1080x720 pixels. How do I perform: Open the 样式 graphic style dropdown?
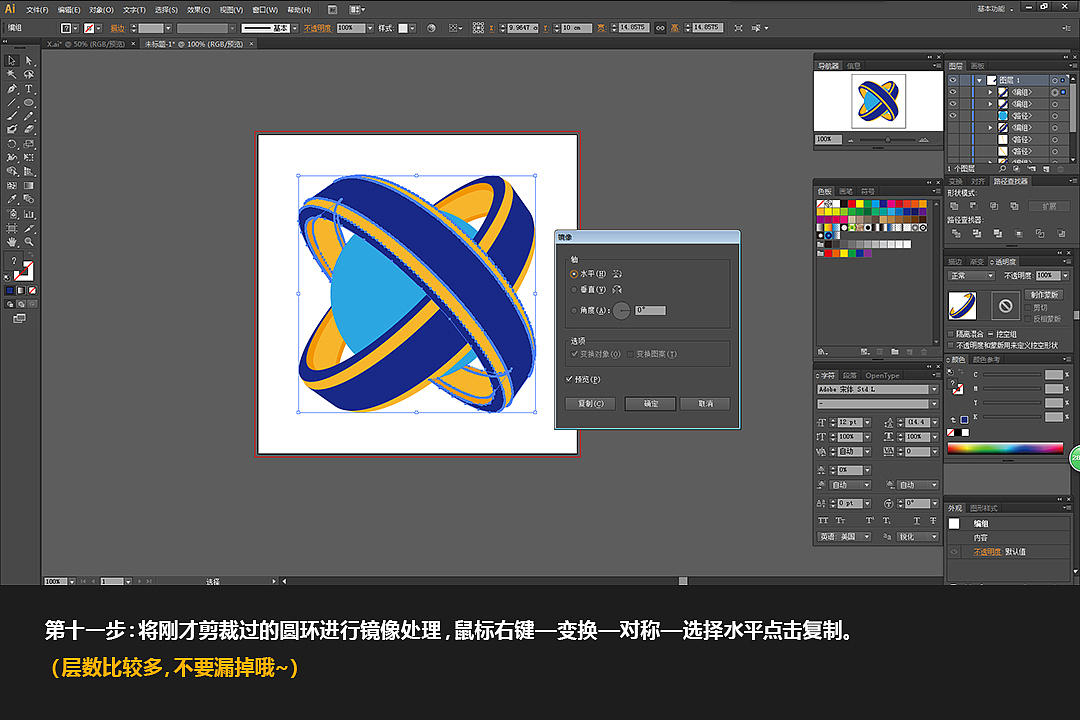click(412, 28)
